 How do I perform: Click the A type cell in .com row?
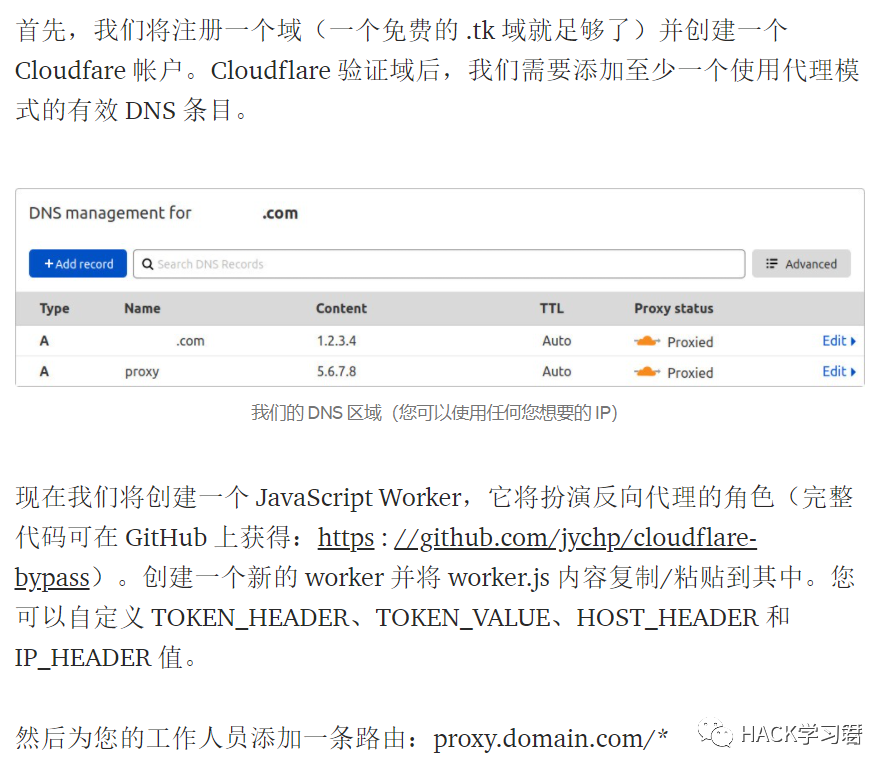pyautogui.click(x=44, y=341)
